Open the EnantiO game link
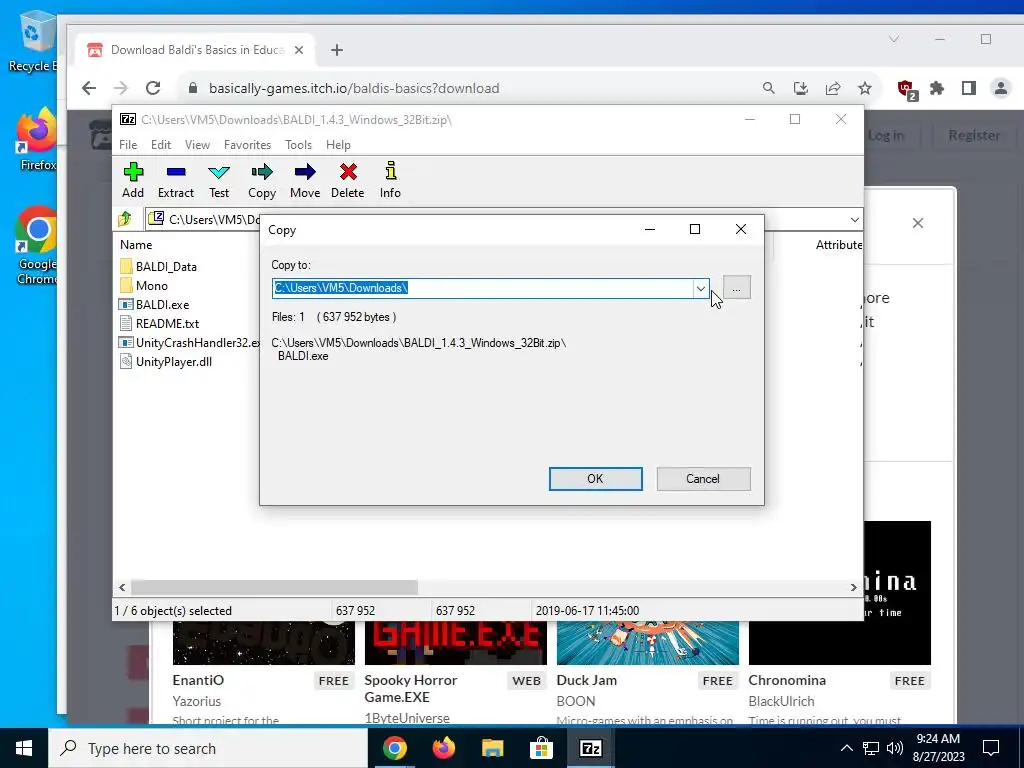Viewport: 1024px width, 768px height. (198, 680)
